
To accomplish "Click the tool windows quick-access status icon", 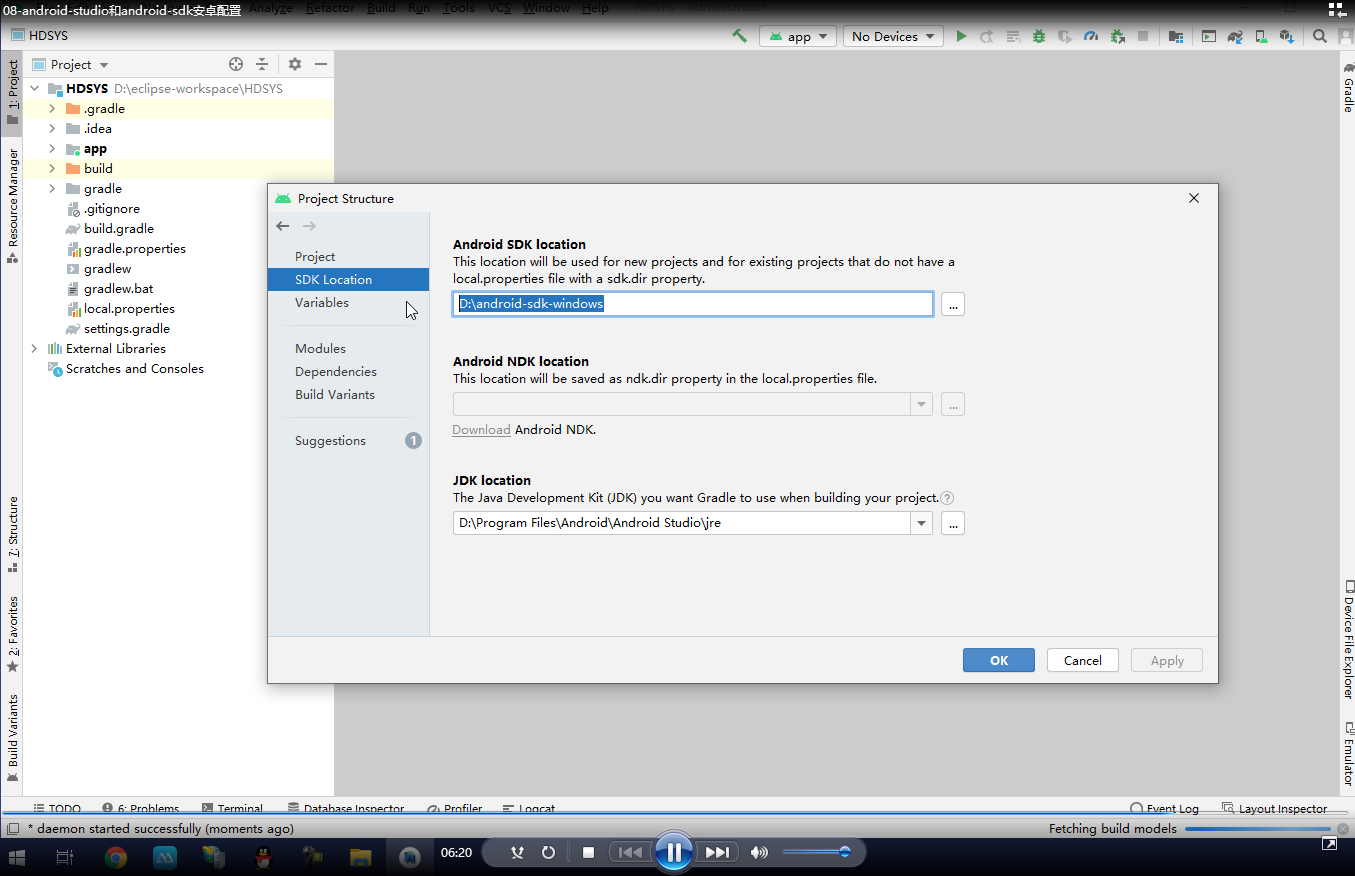I will tap(13, 828).
